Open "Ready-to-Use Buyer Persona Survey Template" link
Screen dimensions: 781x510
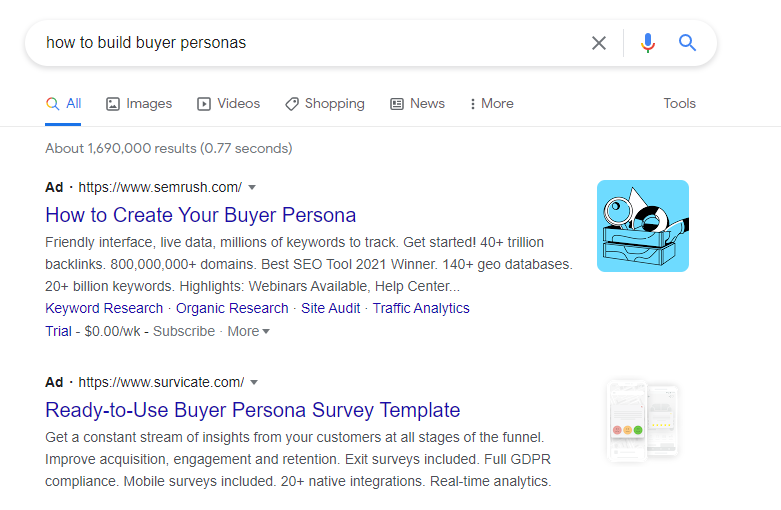(252, 410)
